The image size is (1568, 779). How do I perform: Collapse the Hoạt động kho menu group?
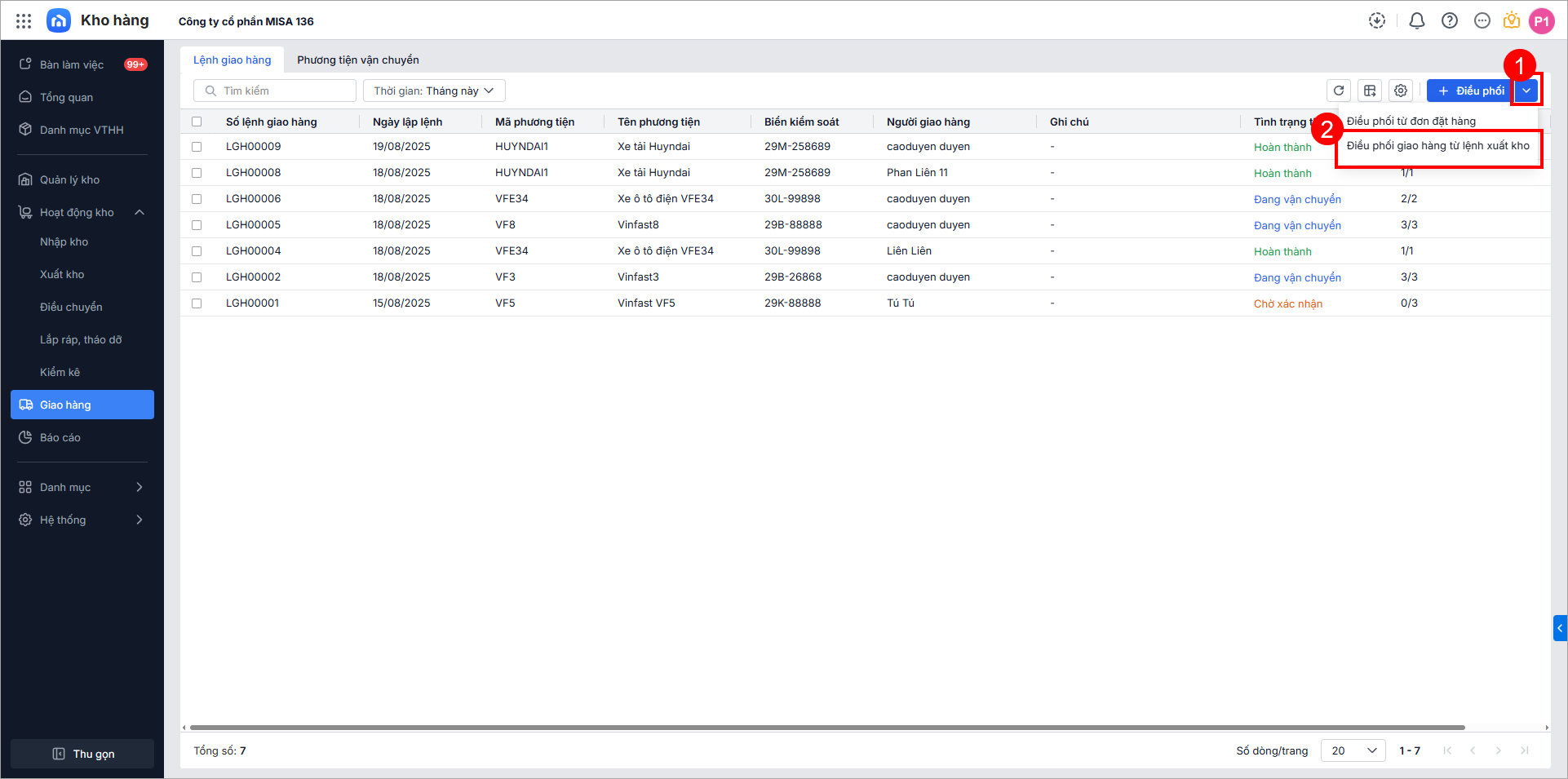(140, 212)
